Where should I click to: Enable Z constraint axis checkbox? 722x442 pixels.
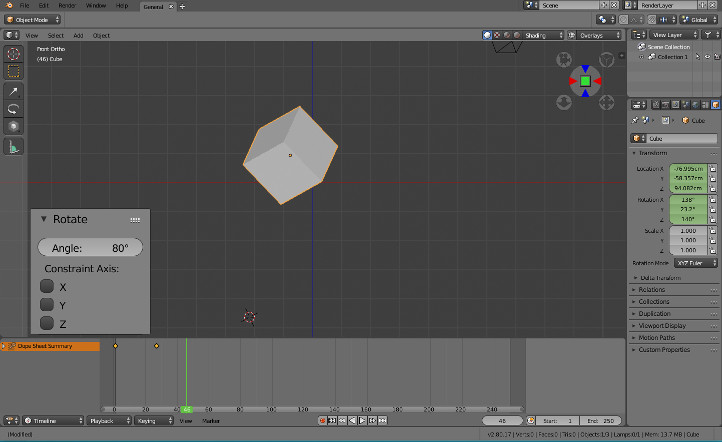click(x=47, y=323)
